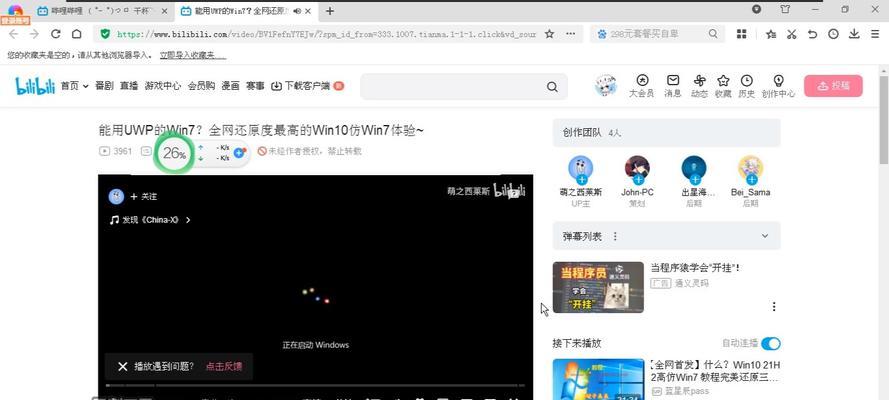889x400 pixels.
Task: Follow 萌之西莱斯 in creator team
Action: [x=582, y=180]
